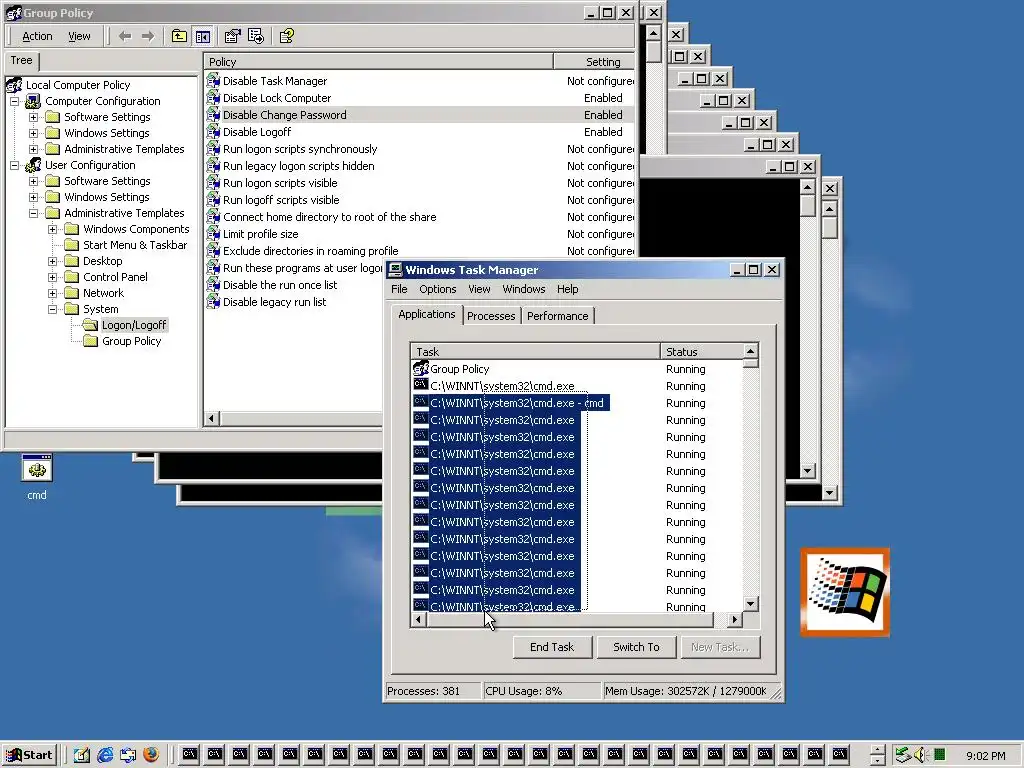Expand Windows Settings under User Configuration
The width and height of the screenshot is (1024, 768).
(x=33, y=197)
